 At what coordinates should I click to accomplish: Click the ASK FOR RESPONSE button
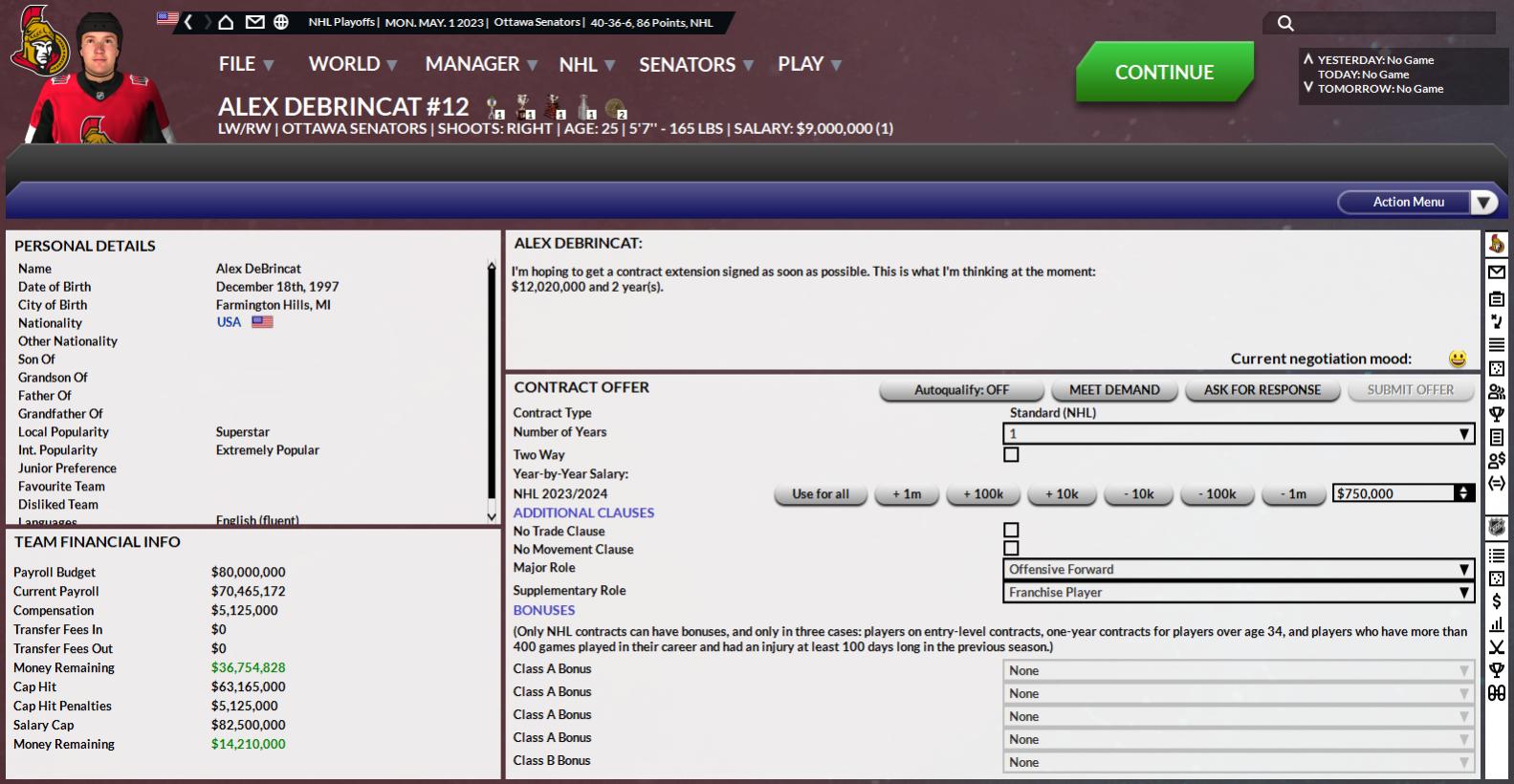point(1262,390)
